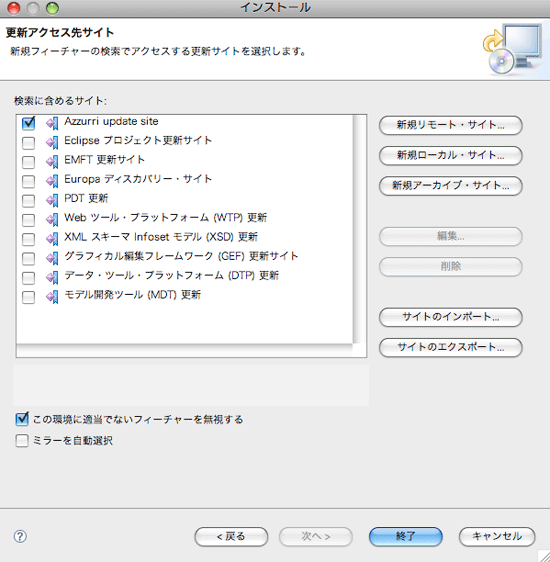Open help with the question mark icon

point(20,536)
